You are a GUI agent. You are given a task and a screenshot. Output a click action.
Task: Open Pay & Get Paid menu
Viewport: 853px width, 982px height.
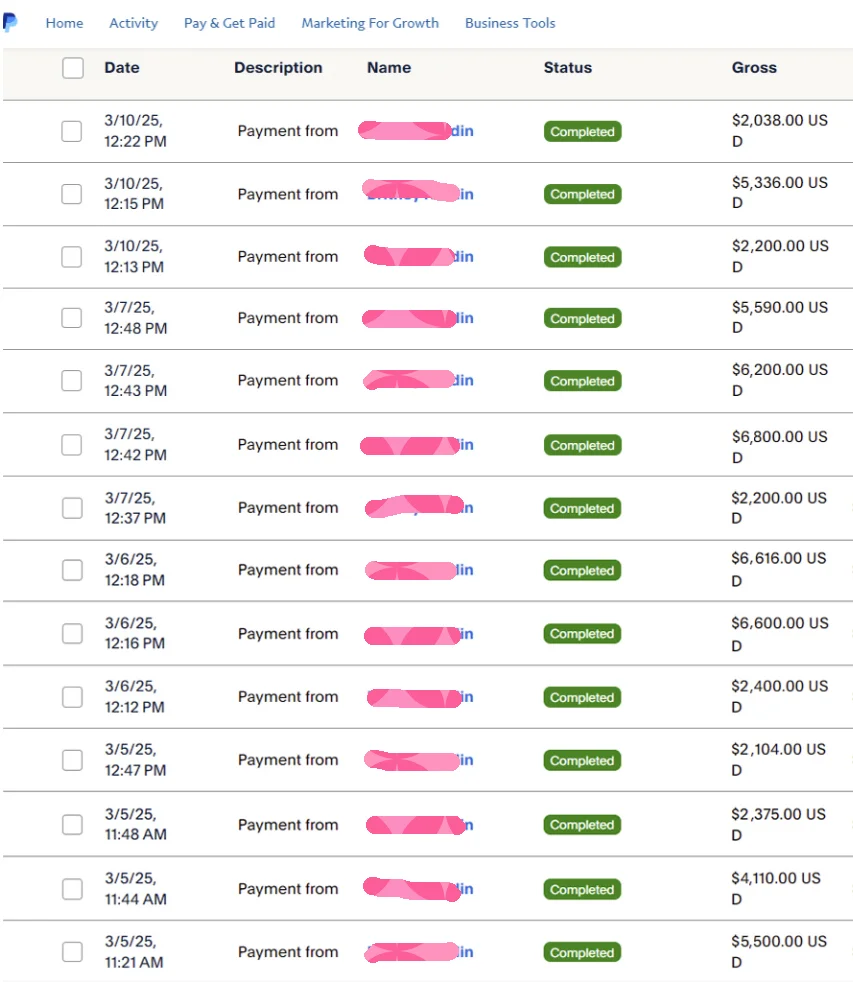[x=229, y=23]
